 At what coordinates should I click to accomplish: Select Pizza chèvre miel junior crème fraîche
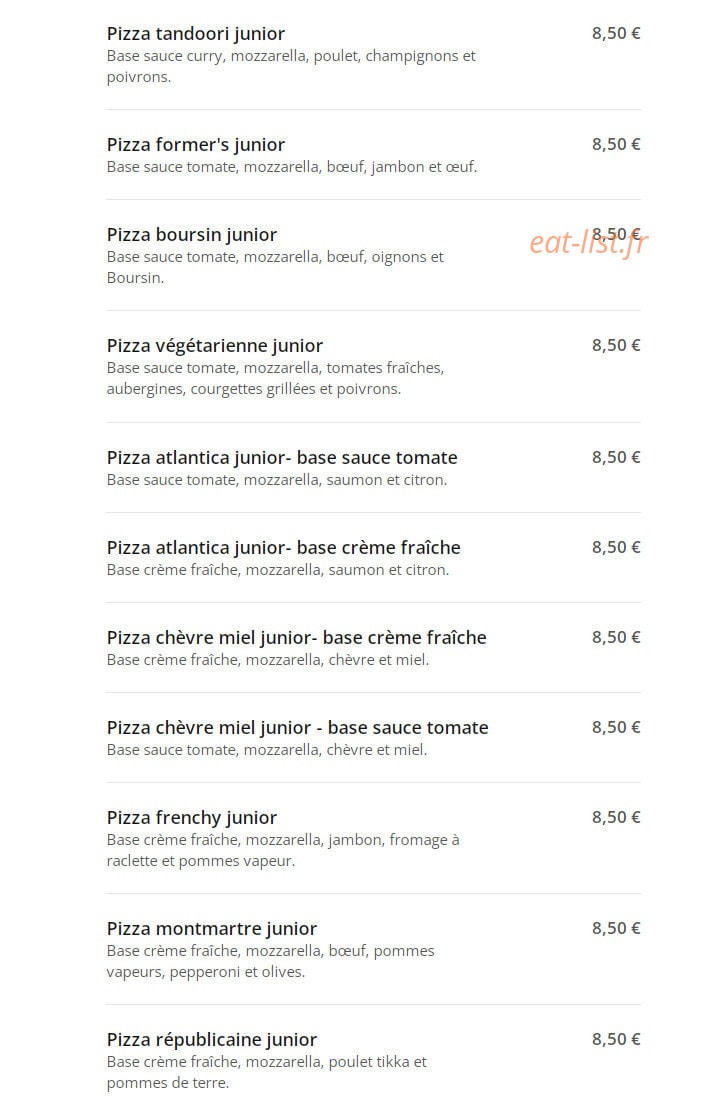[297, 638]
